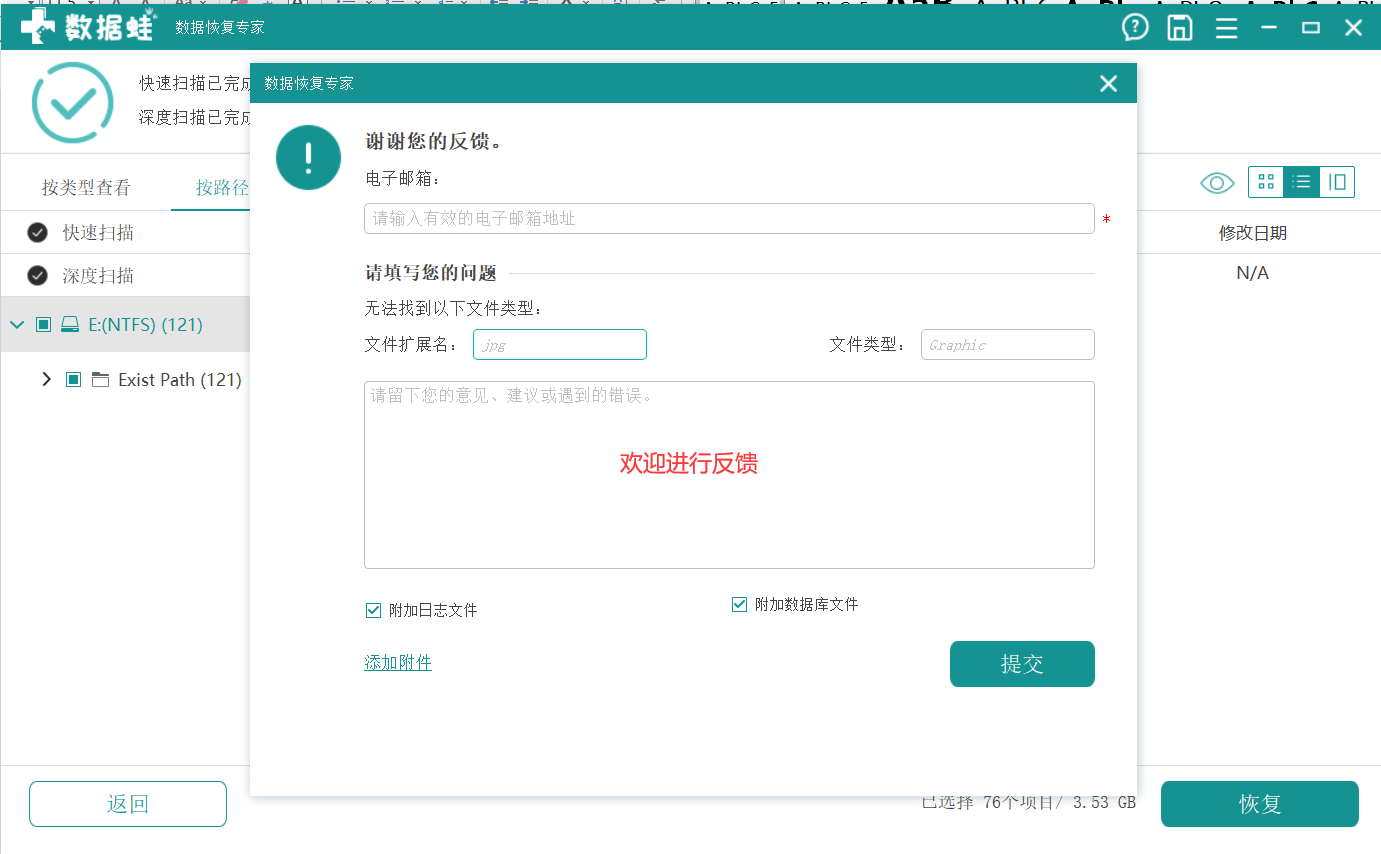1381x854 pixels.
Task: Click the 恢复 recovery button
Action: (1259, 803)
